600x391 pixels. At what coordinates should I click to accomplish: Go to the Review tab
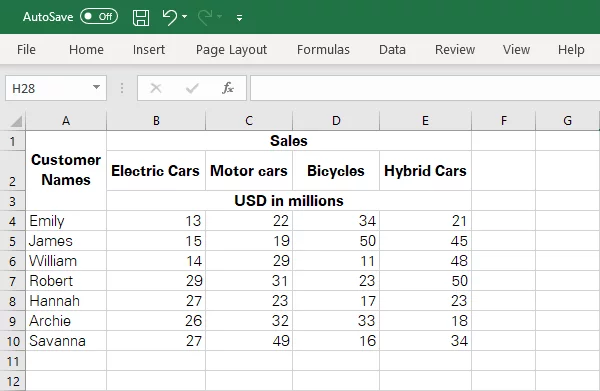[455, 49]
